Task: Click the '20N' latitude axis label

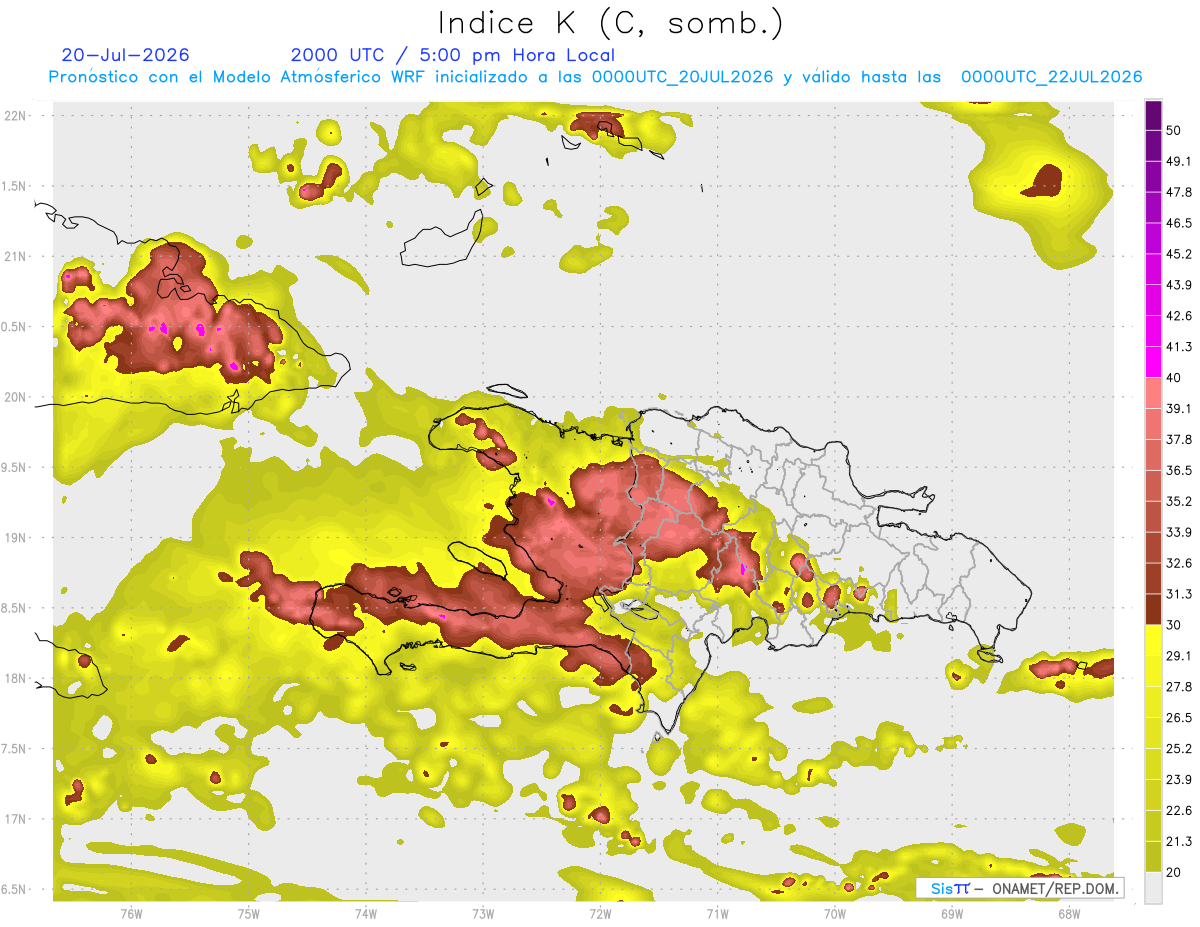Action: [x=16, y=397]
